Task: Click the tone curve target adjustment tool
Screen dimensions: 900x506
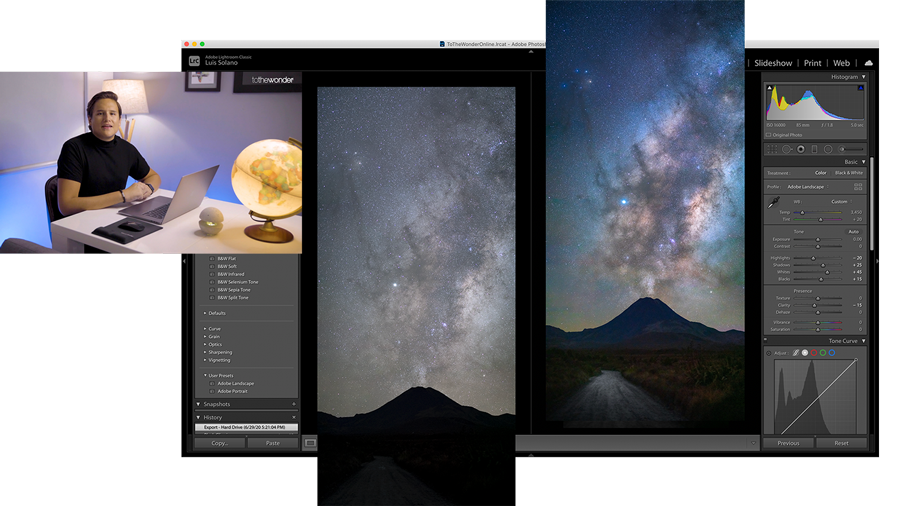Action: tap(769, 353)
